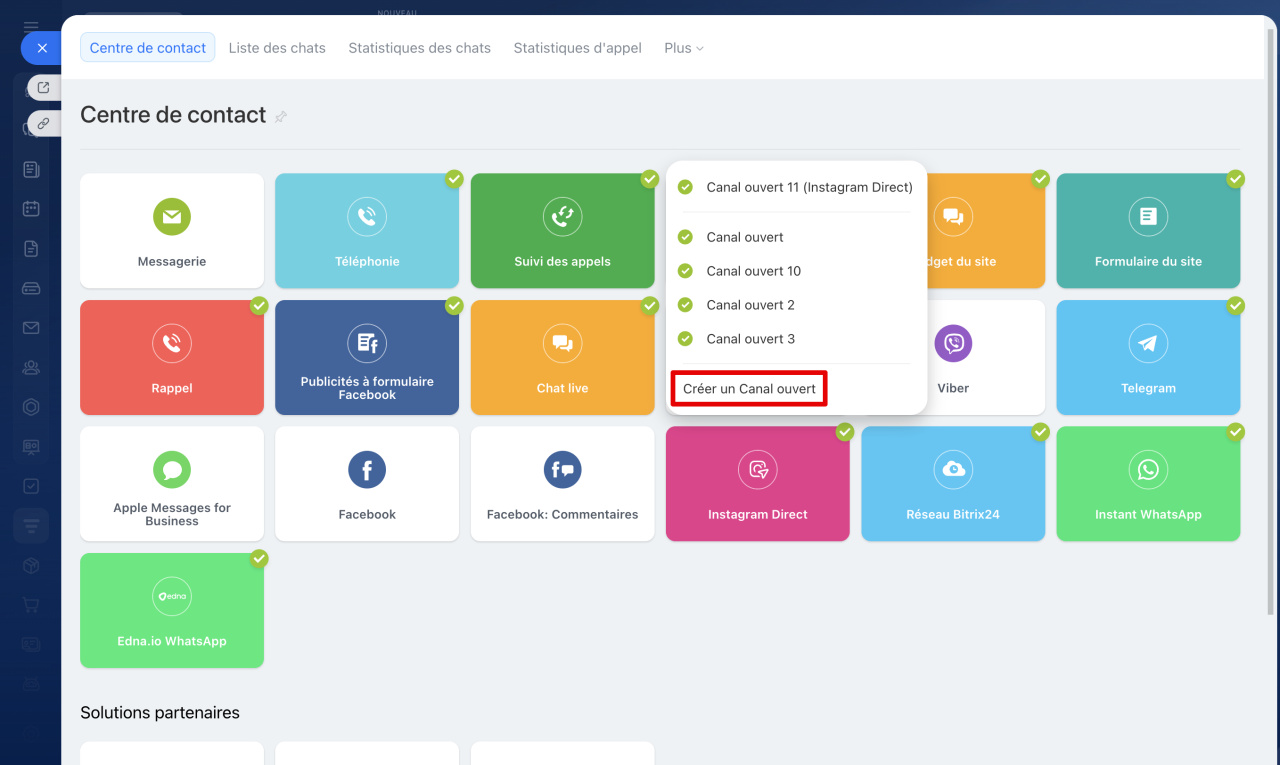This screenshot has height=765, width=1280.
Task: Choose Canal ouvert 11 (Instagram Direct)
Action: coord(808,187)
